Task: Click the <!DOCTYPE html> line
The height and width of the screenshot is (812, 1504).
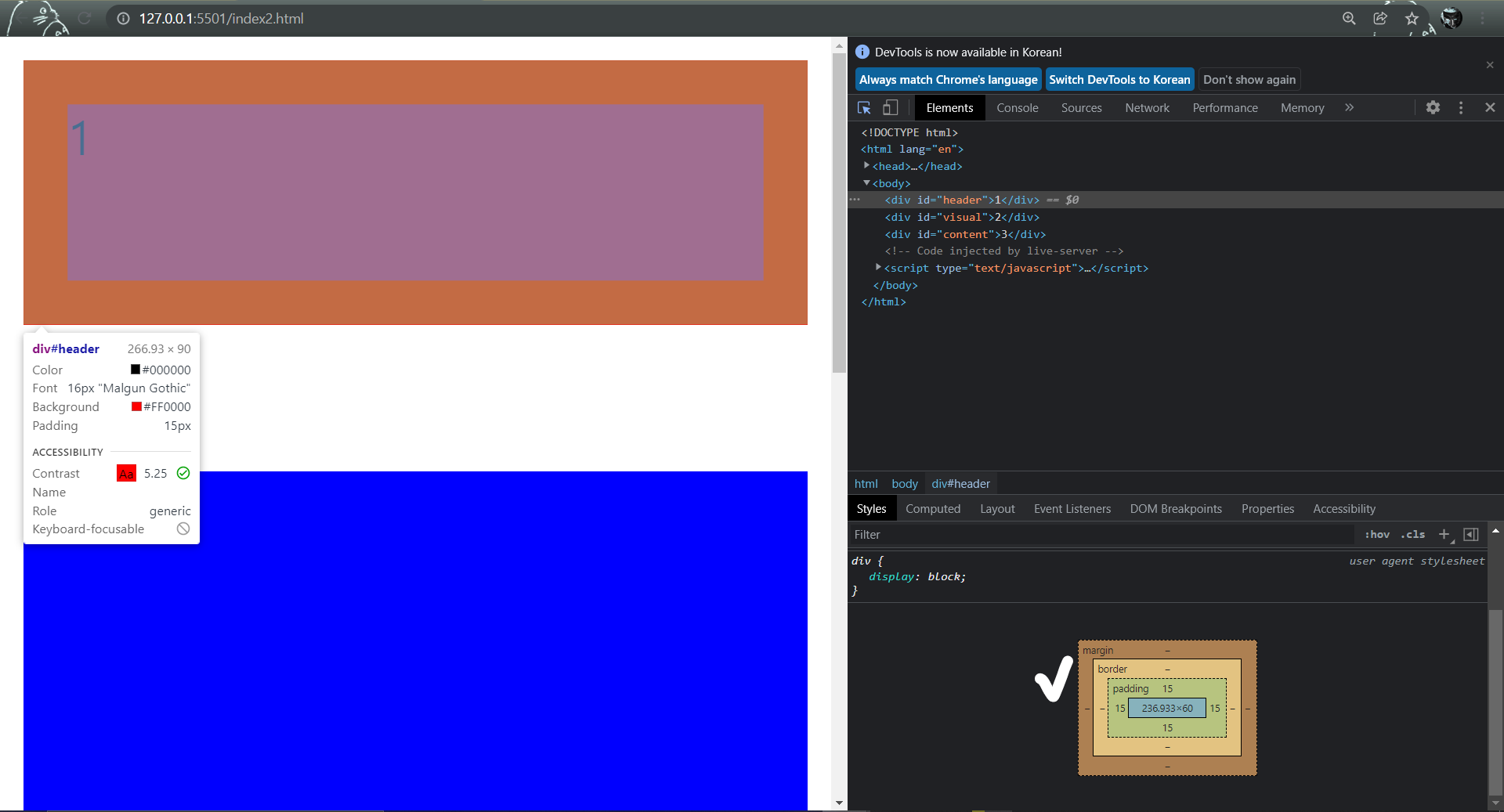Action: click(909, 132)
